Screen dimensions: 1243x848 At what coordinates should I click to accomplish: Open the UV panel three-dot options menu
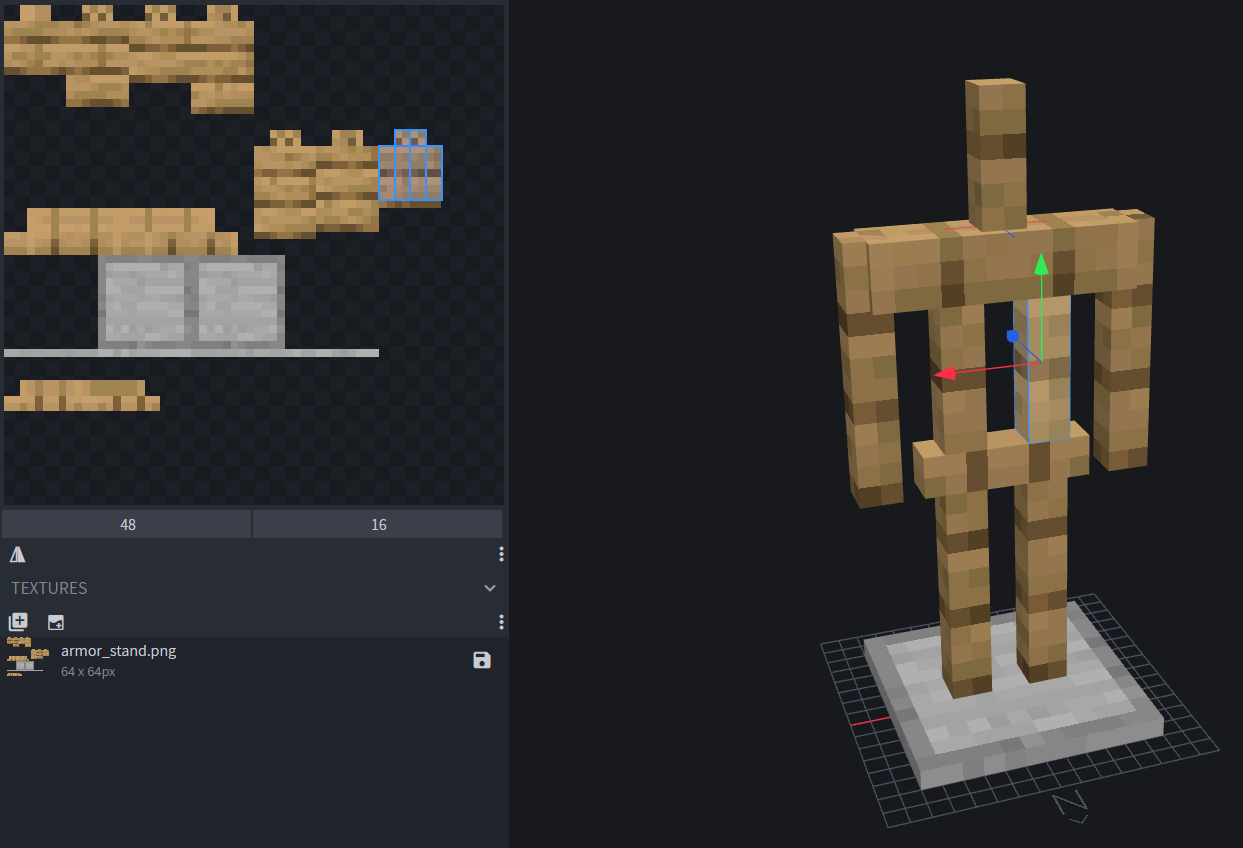pos(501,554)
